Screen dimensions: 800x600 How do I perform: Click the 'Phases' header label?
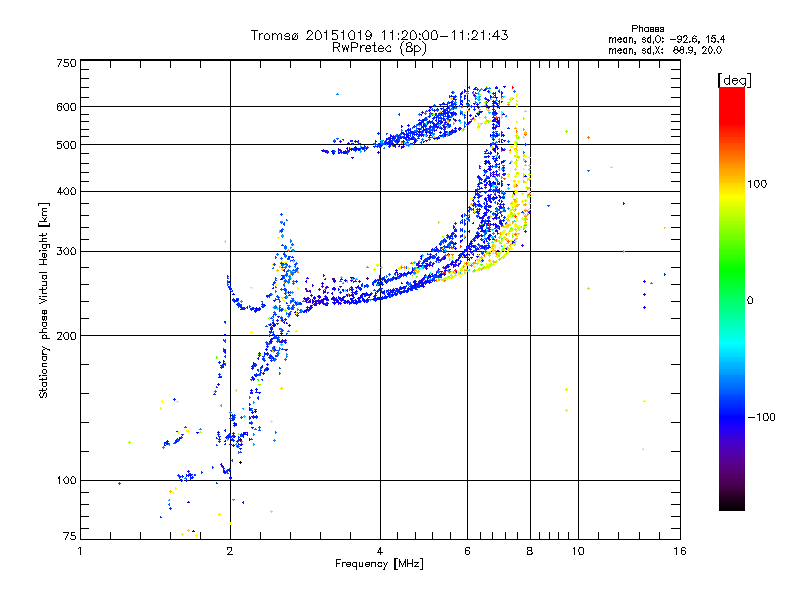[647, 29]
